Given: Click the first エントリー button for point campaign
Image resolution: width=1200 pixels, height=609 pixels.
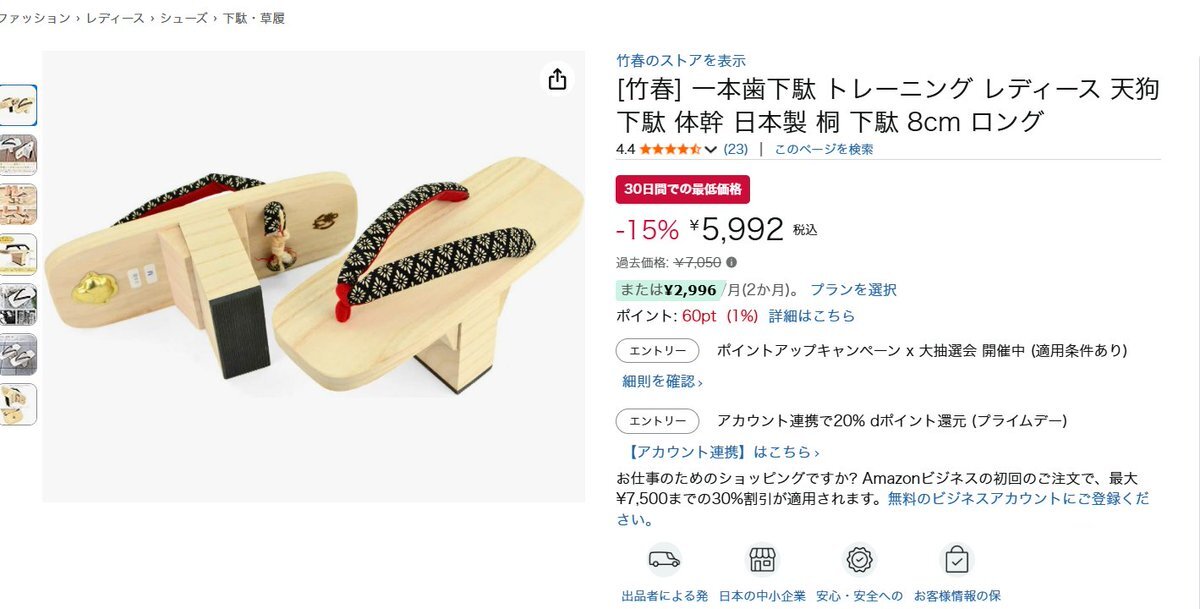Looking at the screenshot, I should click(x=657, y=351).
